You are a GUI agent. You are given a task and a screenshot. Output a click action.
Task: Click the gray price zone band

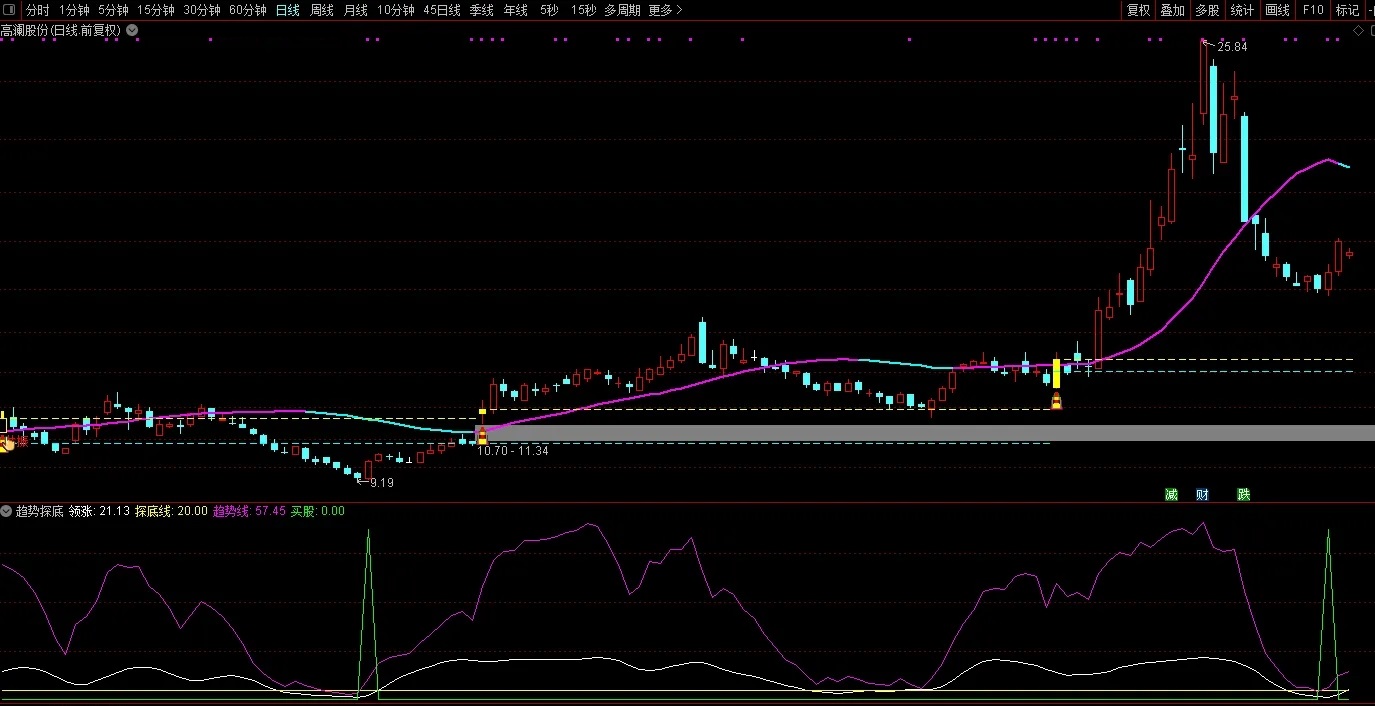(900, 433)
